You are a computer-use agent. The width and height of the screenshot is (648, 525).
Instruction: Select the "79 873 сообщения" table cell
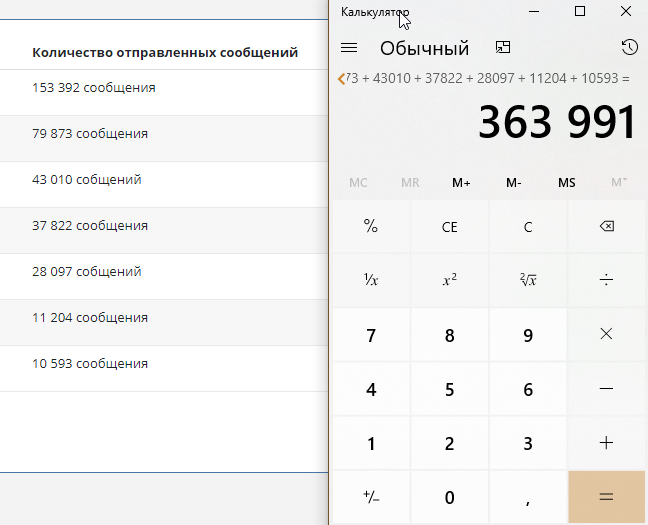point(164,138)
